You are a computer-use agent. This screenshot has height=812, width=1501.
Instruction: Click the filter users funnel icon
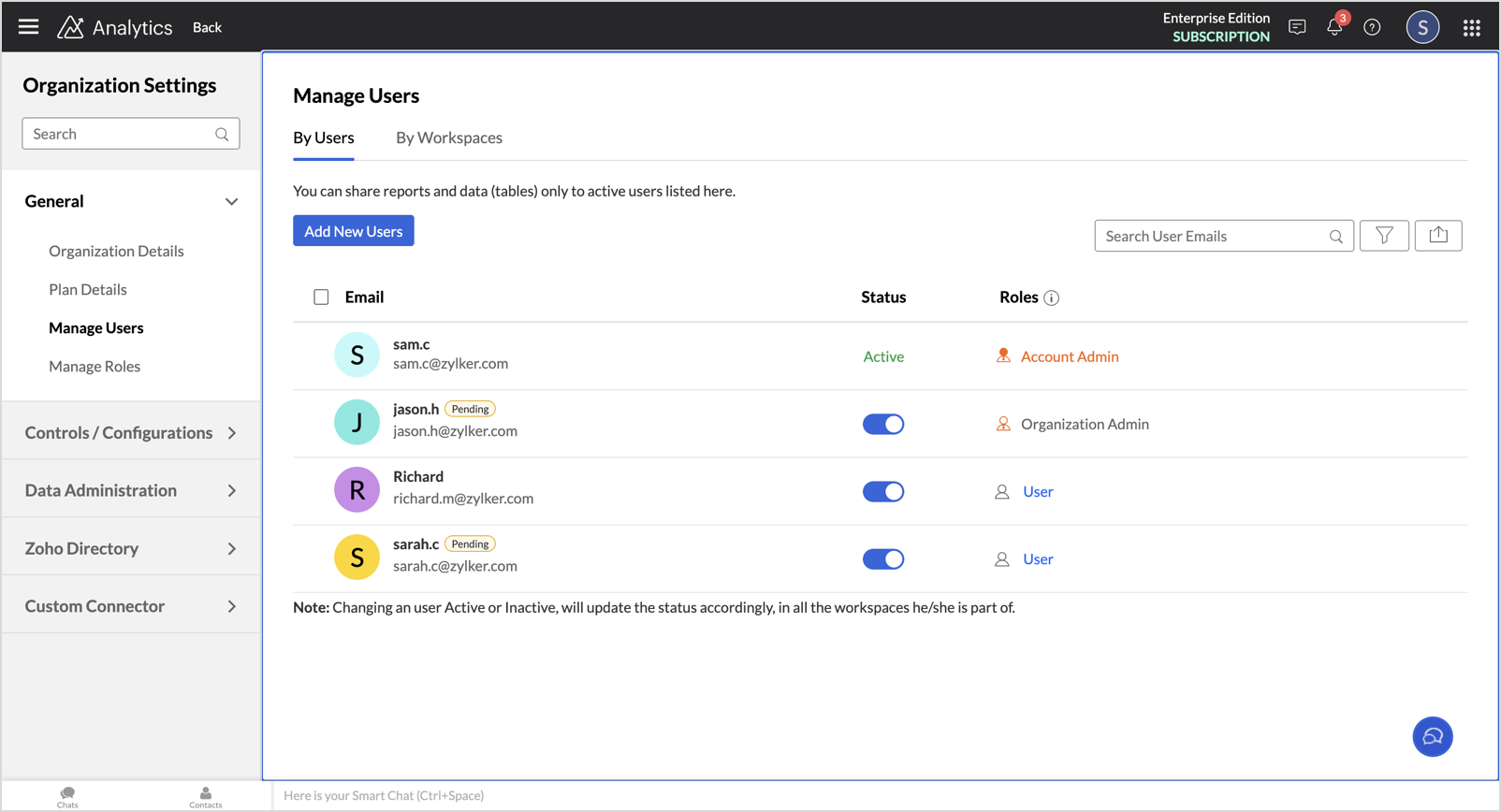coord(1384,236)
